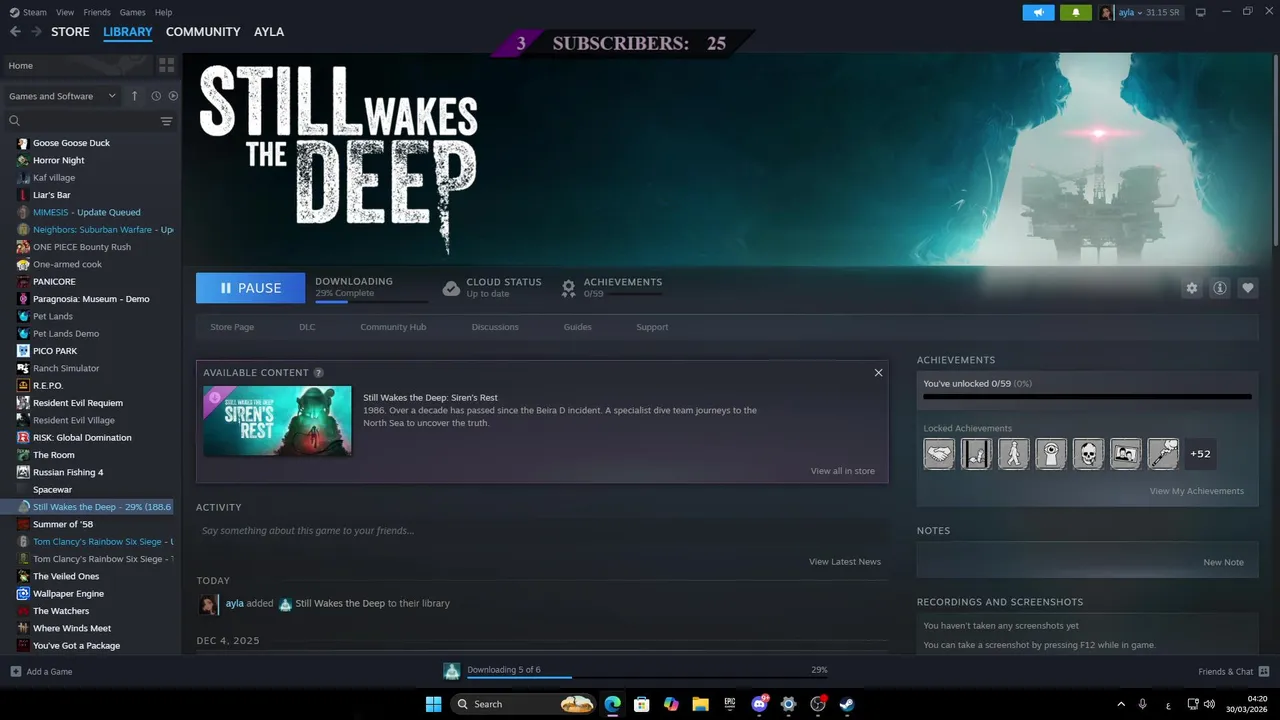
Task: Click the Add a Game plus icon
Action: pos(15,672)
